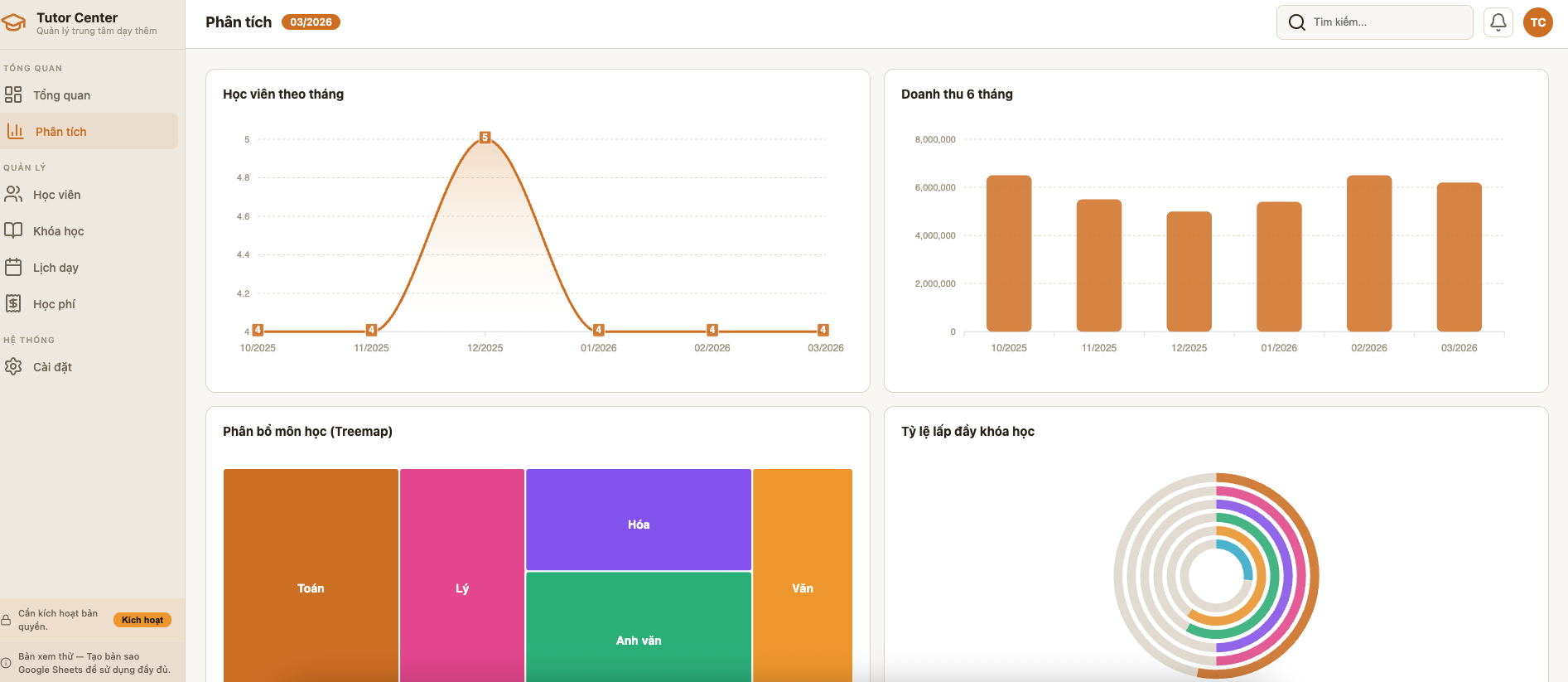Image resolution: width=1568 pixels, height=682 pixels.
Task: Click the Học phí receipt icon
Action: [x=13, y=303]
